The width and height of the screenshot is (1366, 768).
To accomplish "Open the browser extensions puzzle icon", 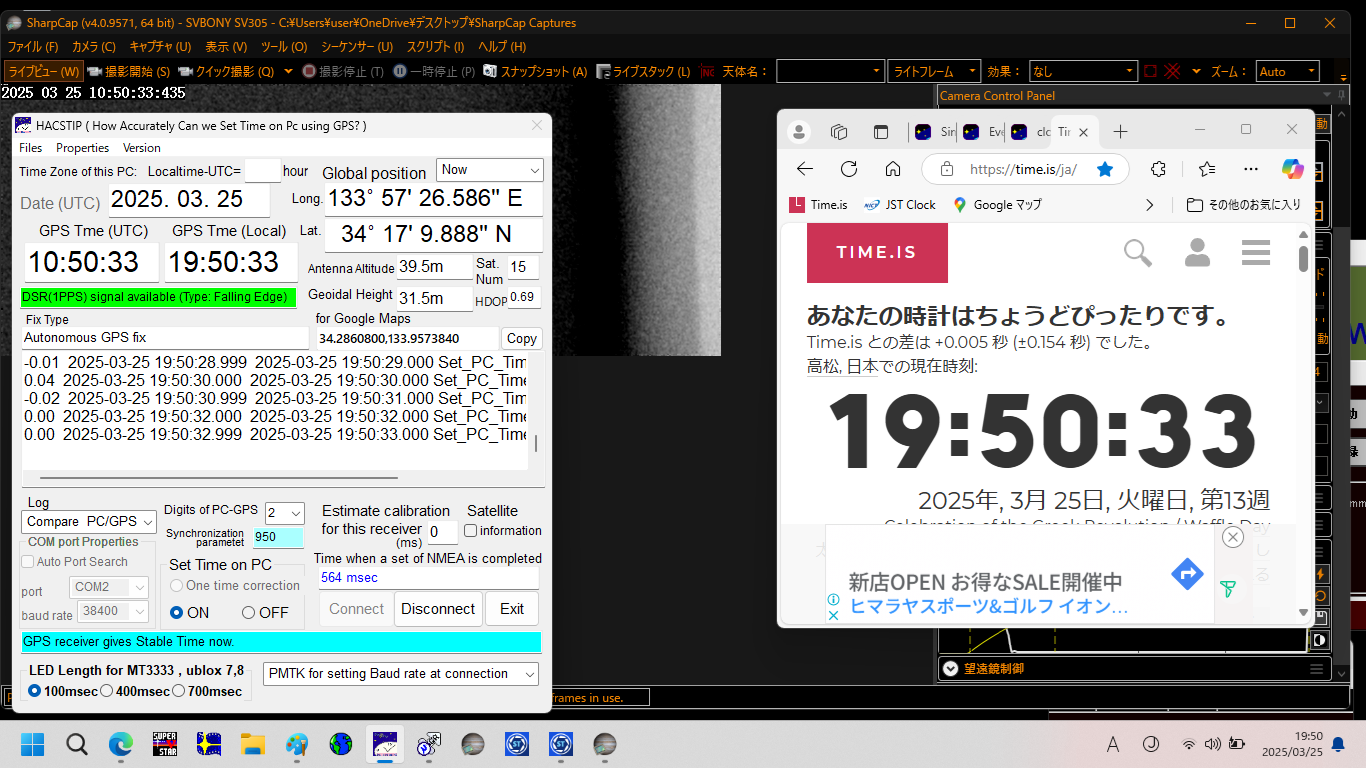I will [x=1159, y=169].
